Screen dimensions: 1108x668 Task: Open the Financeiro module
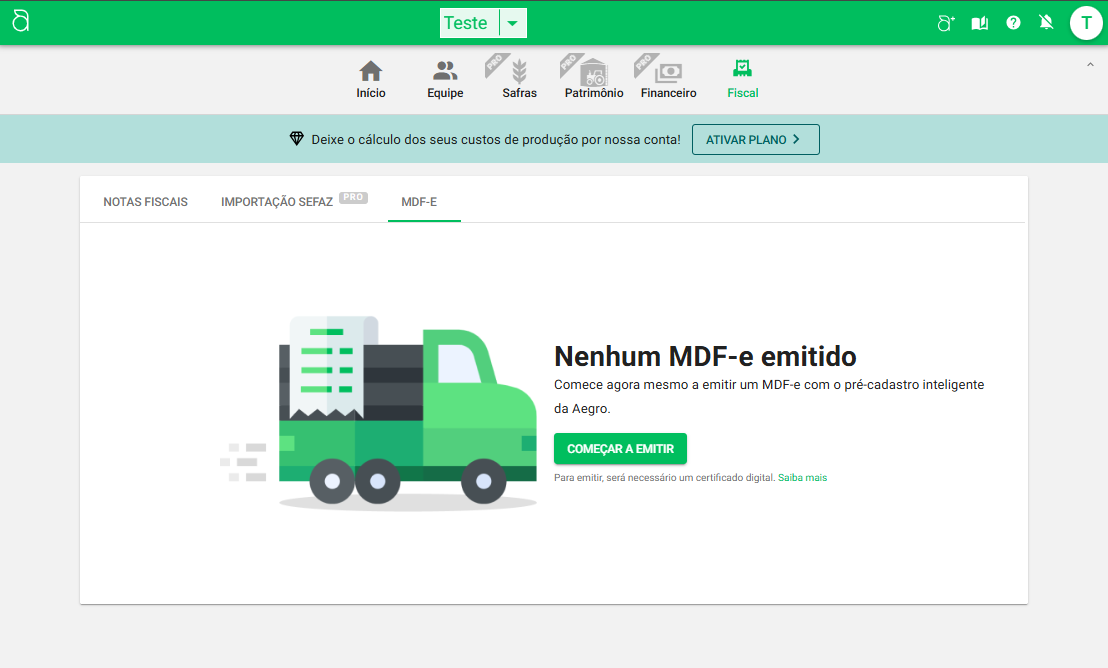[x=668, y=79]
